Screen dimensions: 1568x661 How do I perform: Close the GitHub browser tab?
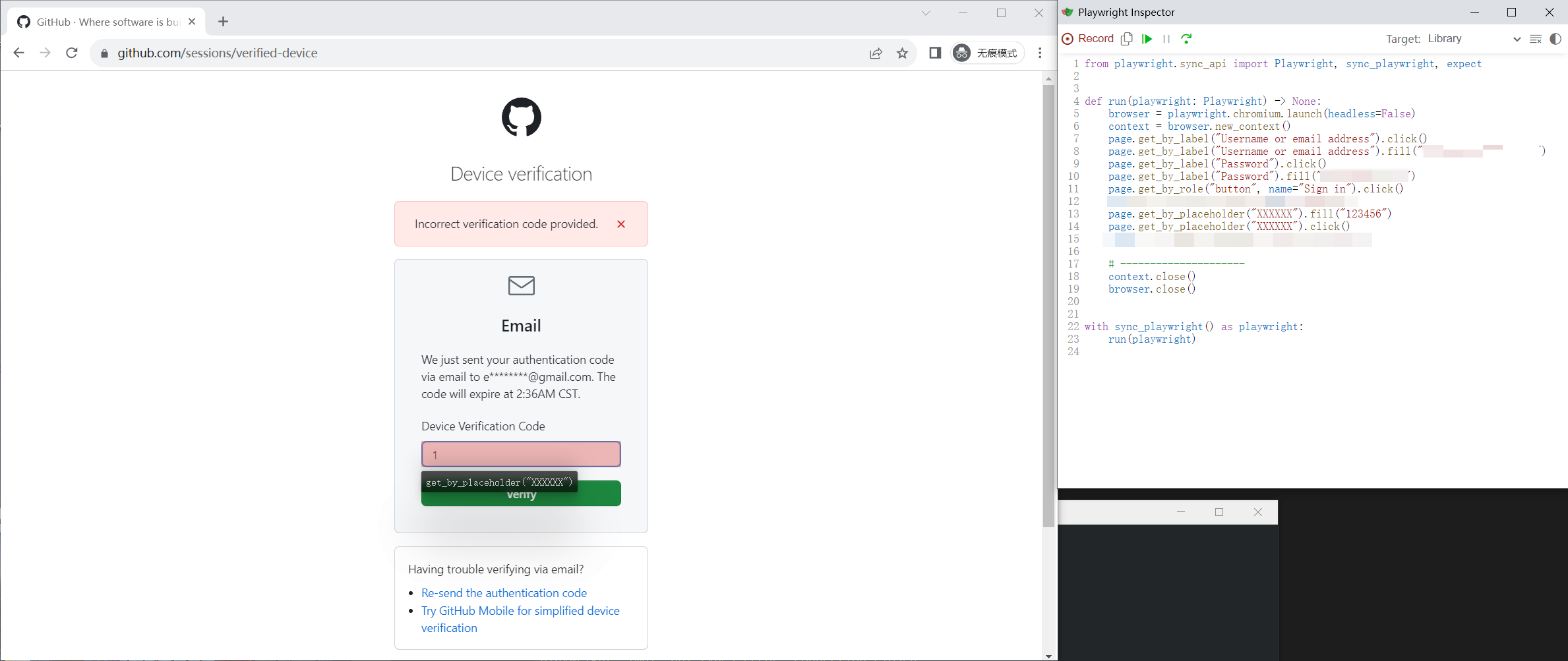click(x=192, y=22)
